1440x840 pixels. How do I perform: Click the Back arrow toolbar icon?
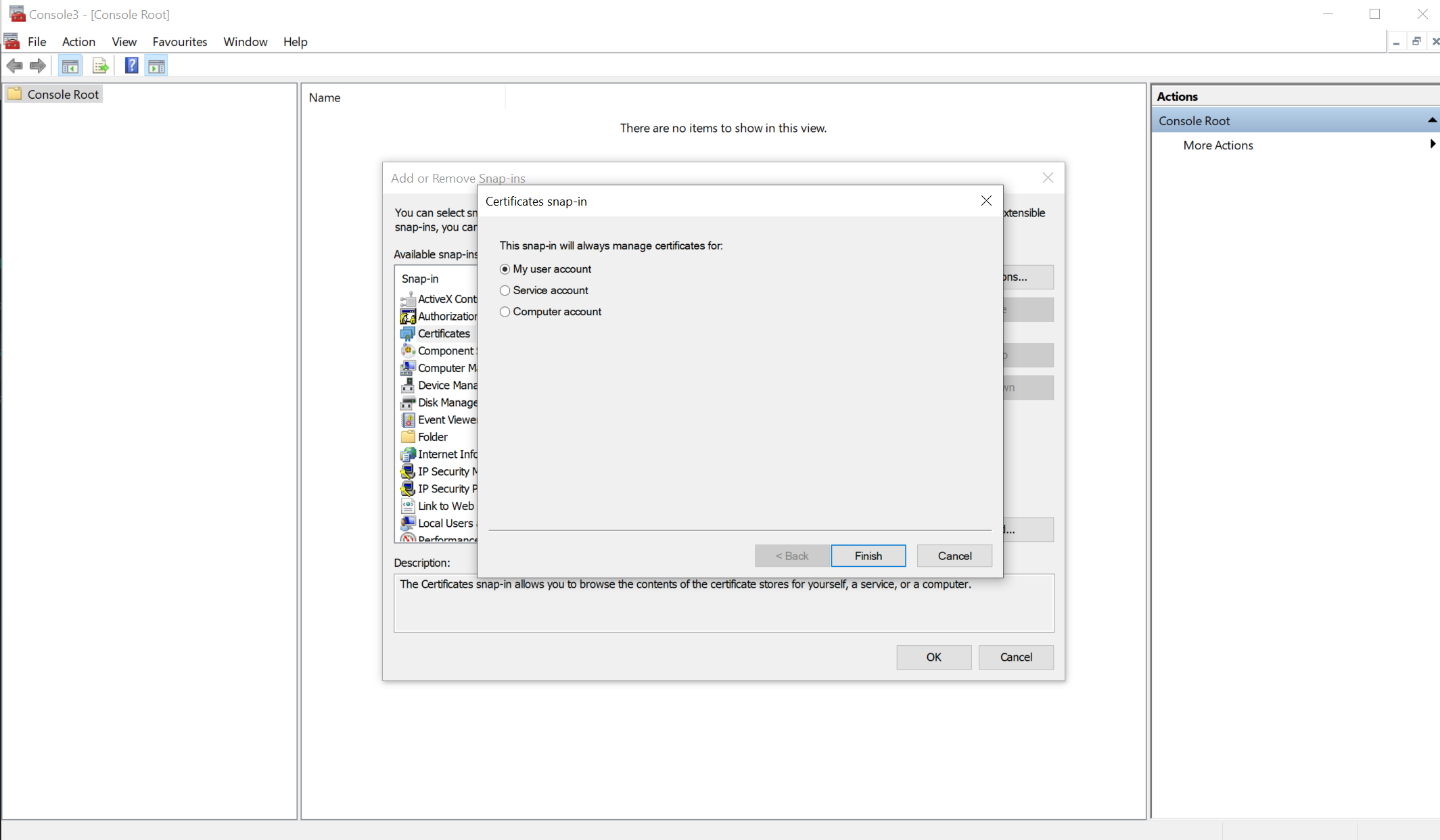coord(14,66)
